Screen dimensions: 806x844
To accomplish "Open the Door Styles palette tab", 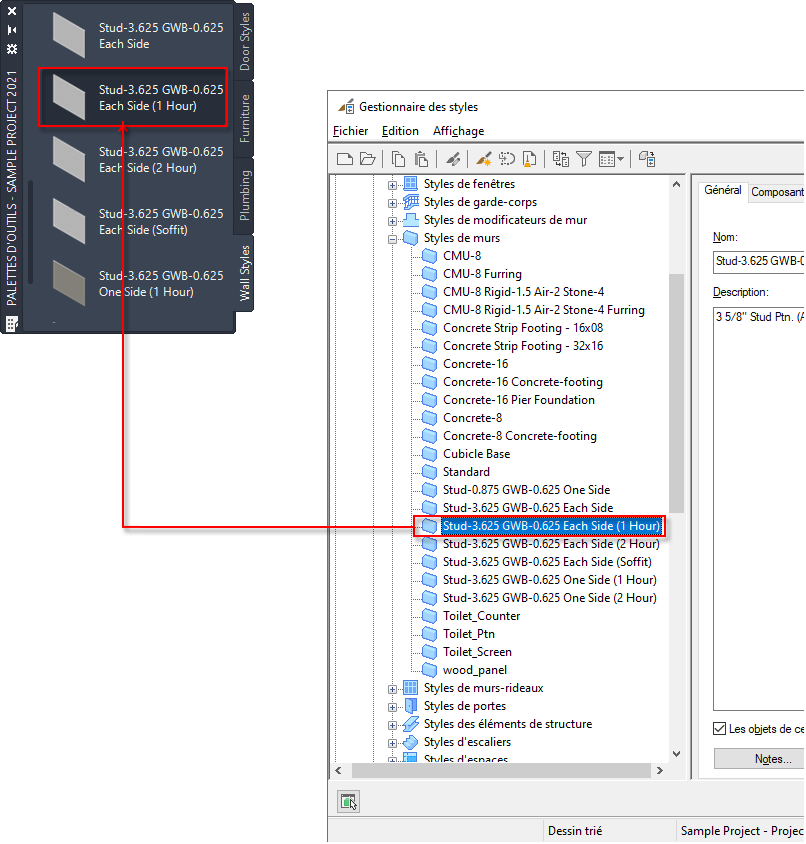I will pyautogui.click(x=244, y=41).
